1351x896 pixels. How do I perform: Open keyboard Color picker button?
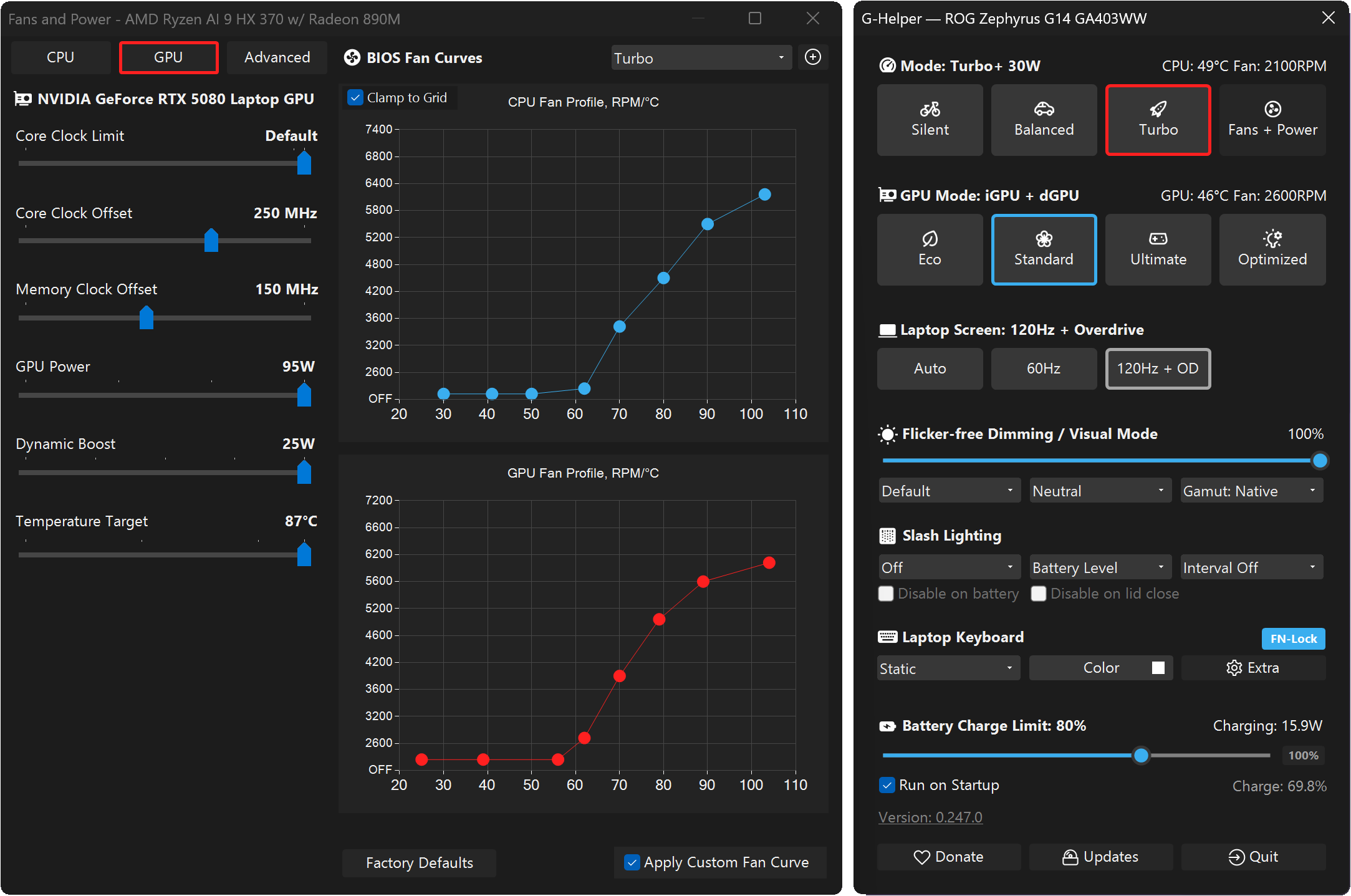click(1101, 668)
